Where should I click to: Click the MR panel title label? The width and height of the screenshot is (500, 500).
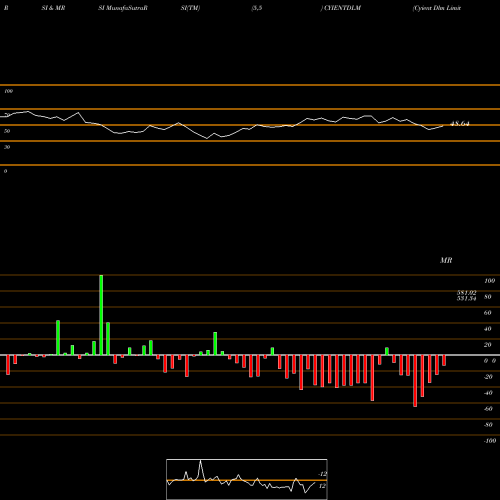point(446,260)
